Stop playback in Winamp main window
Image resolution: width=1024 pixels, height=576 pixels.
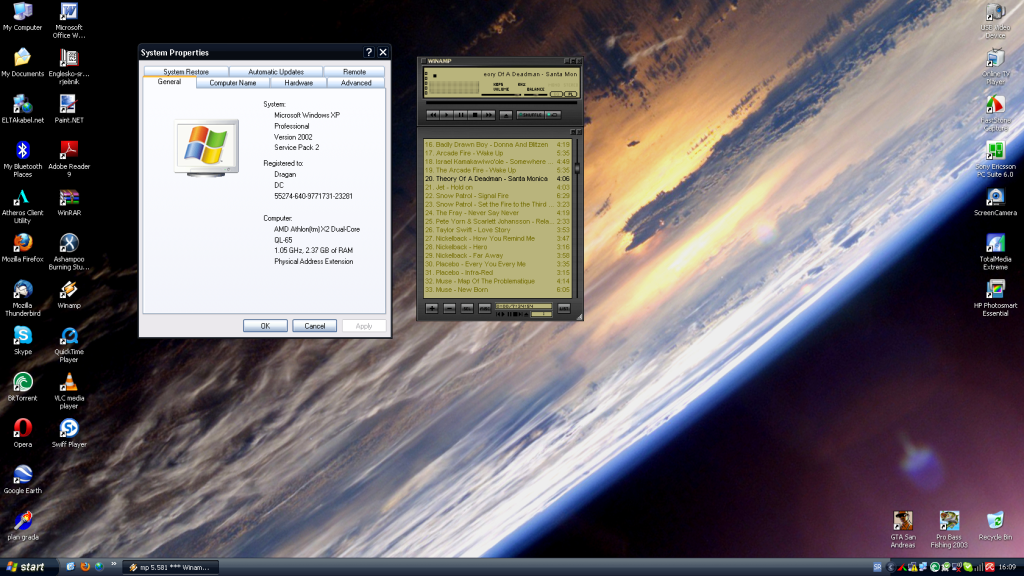475,115
